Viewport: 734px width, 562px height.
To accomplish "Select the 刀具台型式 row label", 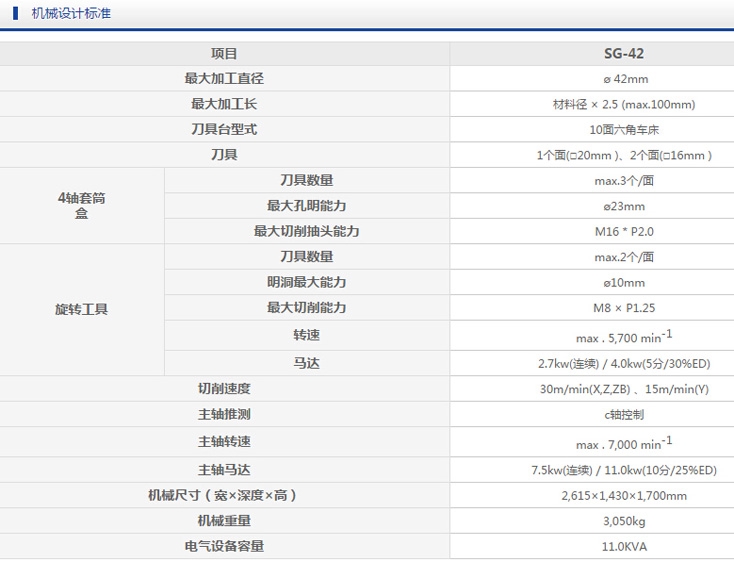I will pos(224,130).
